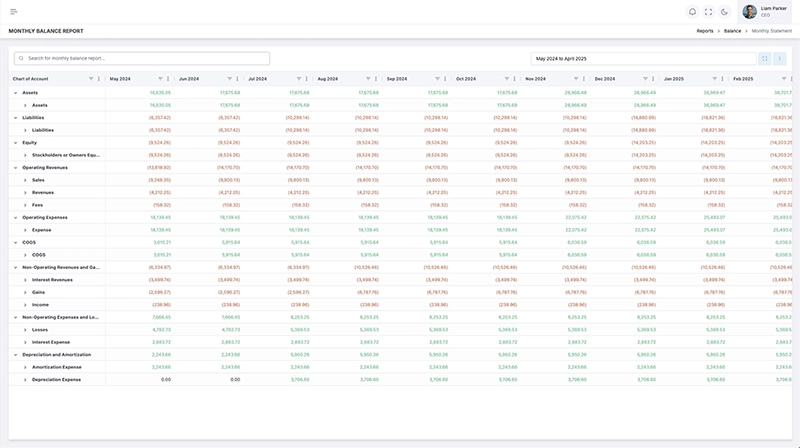Filter the Feb 2025 column
Screen dimensions: 800x448
click(784, 79)
